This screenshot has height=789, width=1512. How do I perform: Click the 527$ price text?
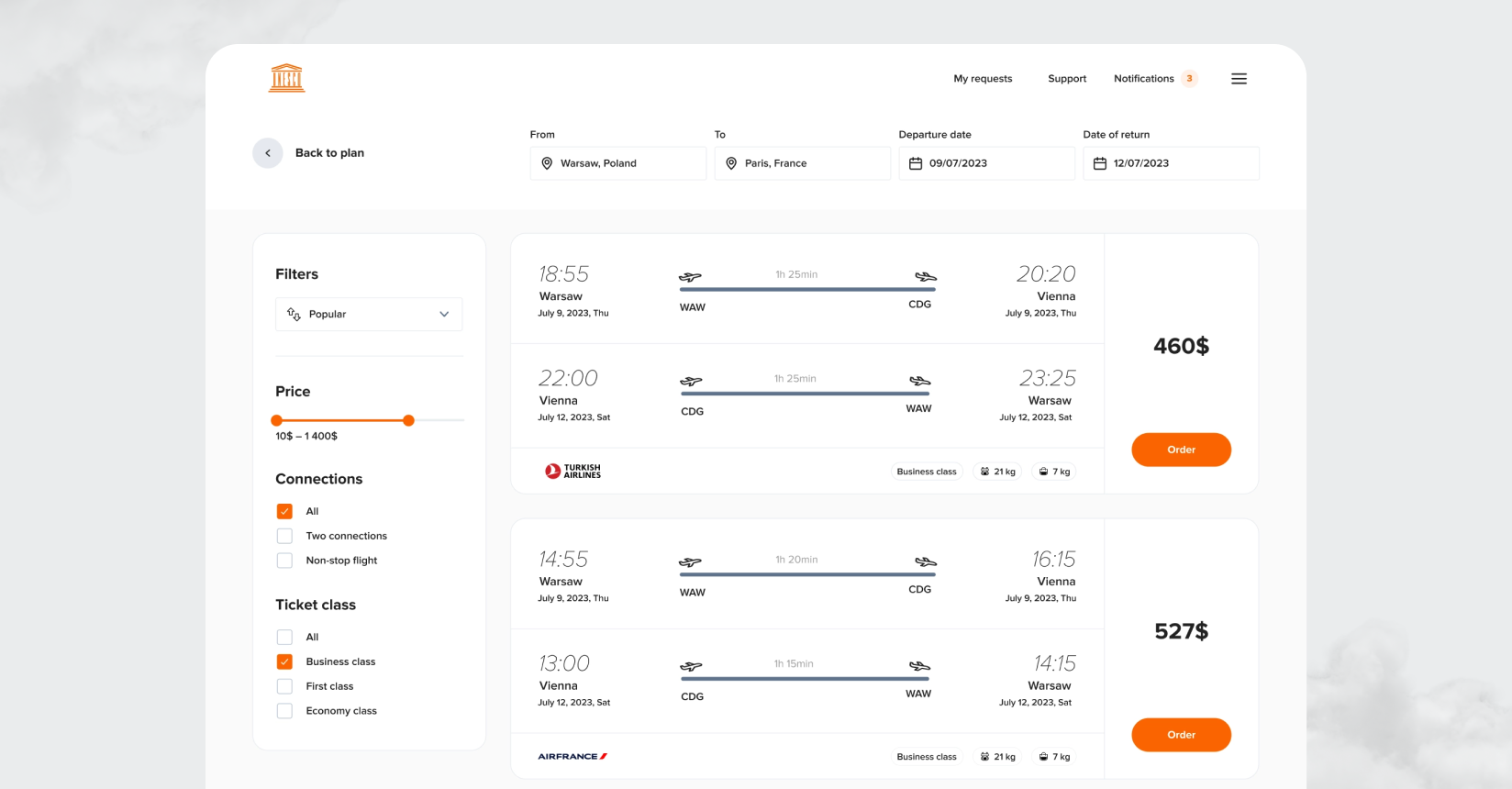pyautogui.click(x=1181, y=631)
